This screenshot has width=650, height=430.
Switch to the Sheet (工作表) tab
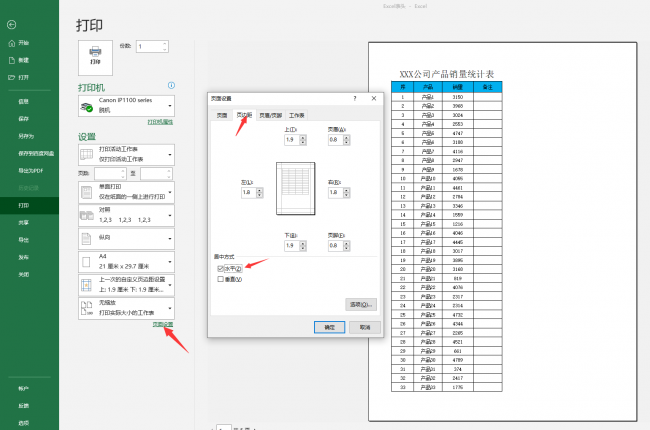point(296,115)
